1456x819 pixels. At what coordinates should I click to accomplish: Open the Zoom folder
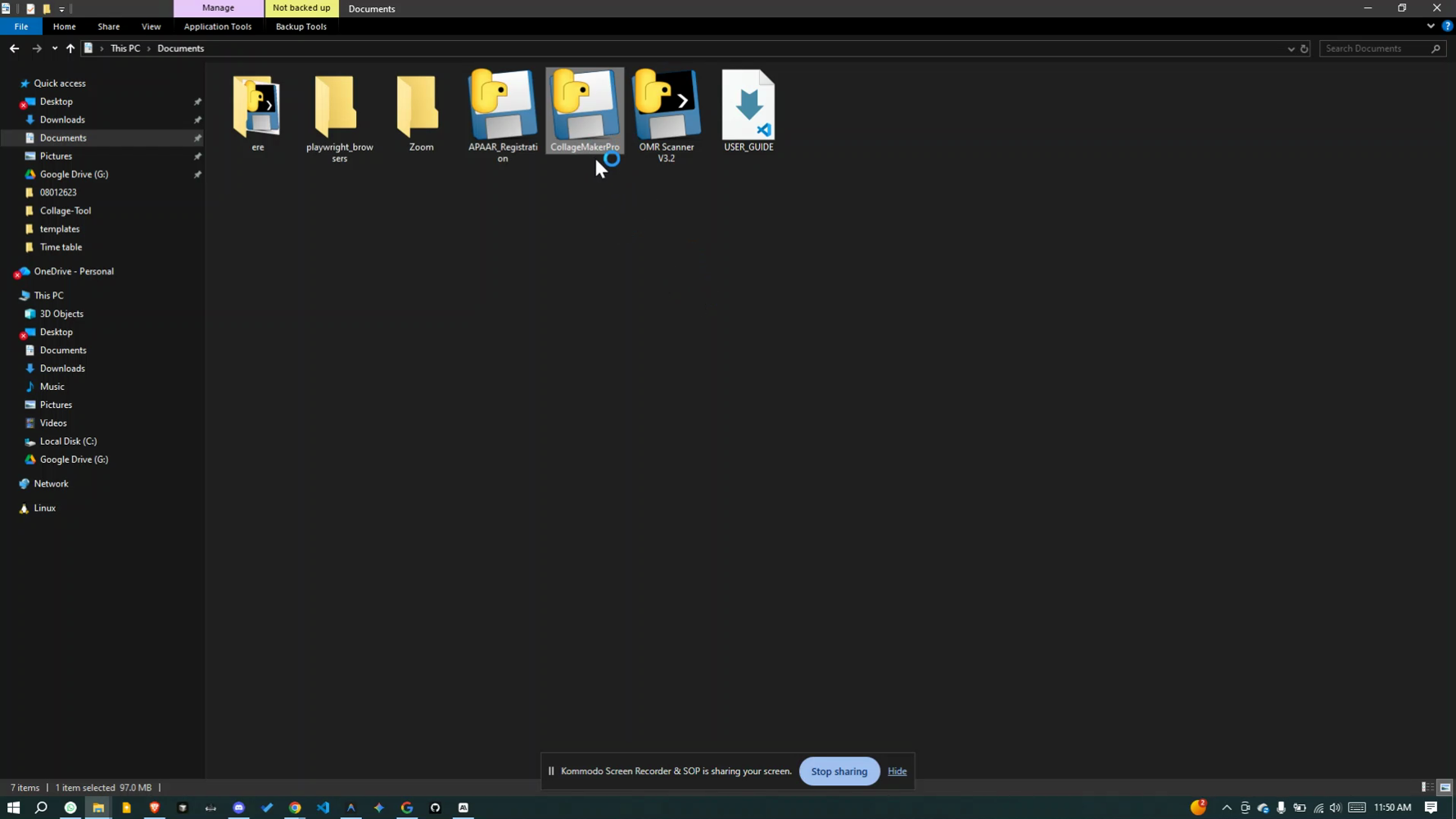(x=421, y=106)
